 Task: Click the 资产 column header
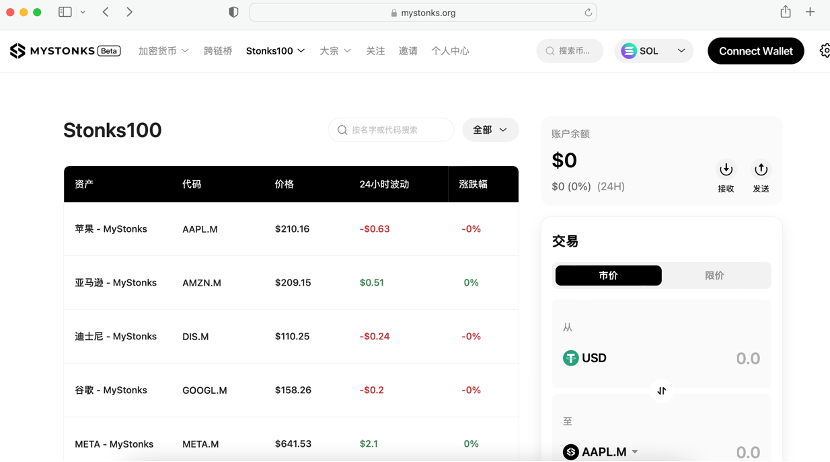84,184
